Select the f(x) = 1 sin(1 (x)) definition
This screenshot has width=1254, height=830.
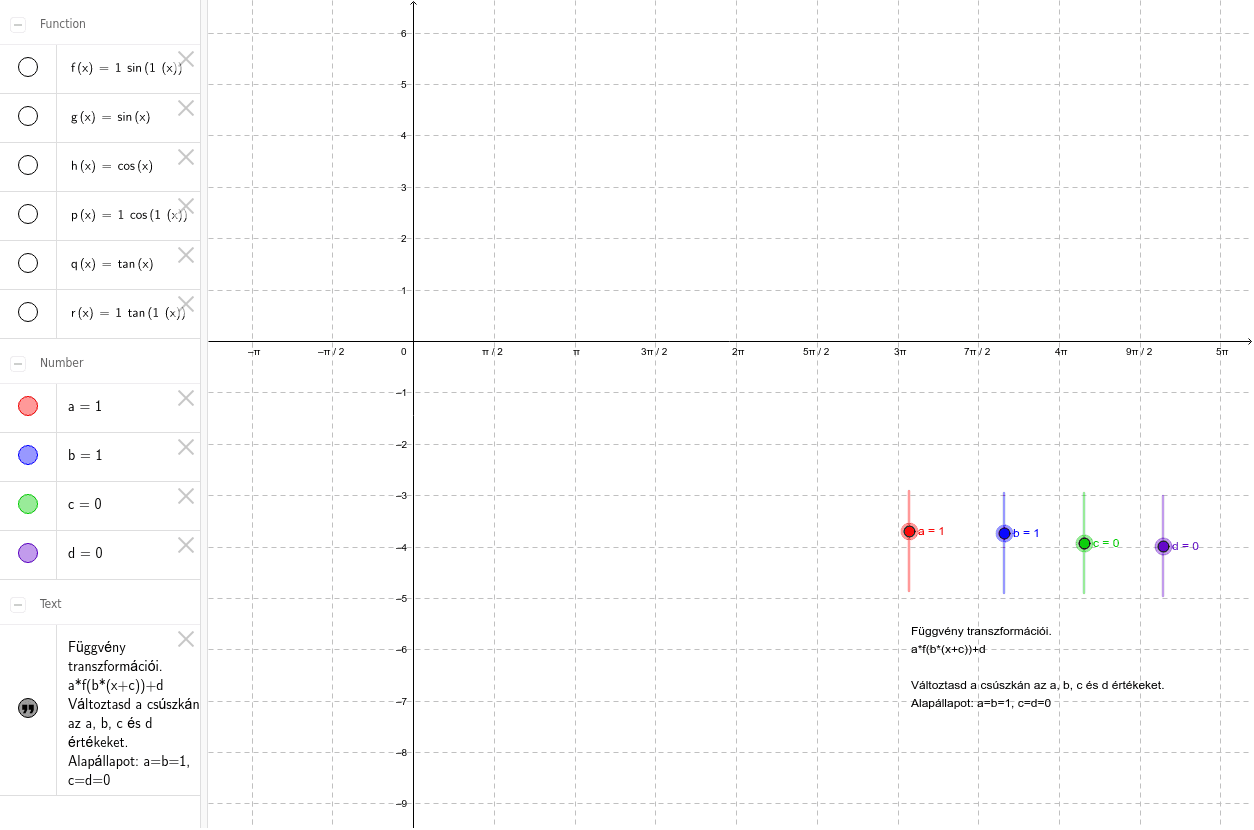point(127,68)
